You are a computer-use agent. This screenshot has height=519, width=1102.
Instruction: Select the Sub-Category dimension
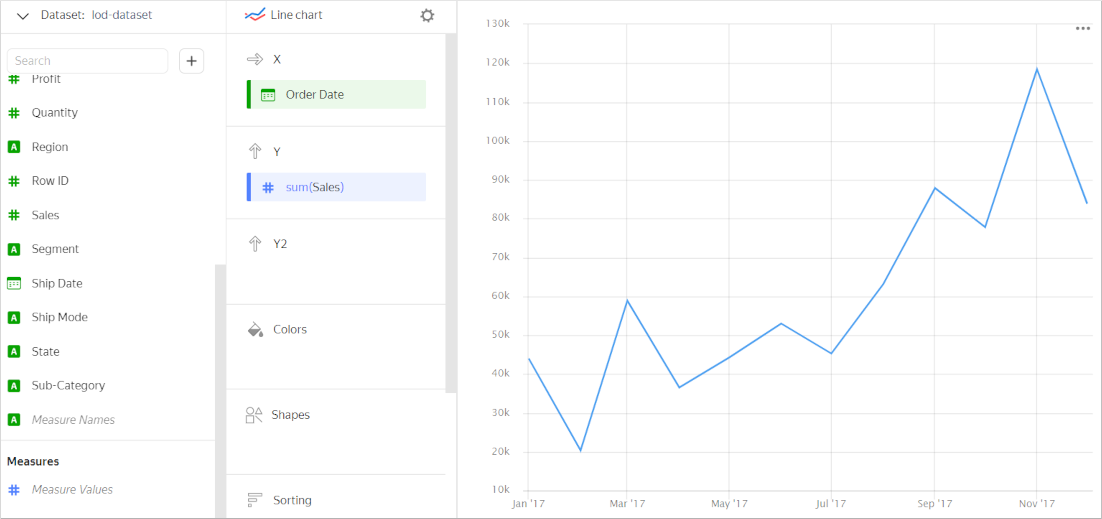pyautogui.click(x=68, y=385)
